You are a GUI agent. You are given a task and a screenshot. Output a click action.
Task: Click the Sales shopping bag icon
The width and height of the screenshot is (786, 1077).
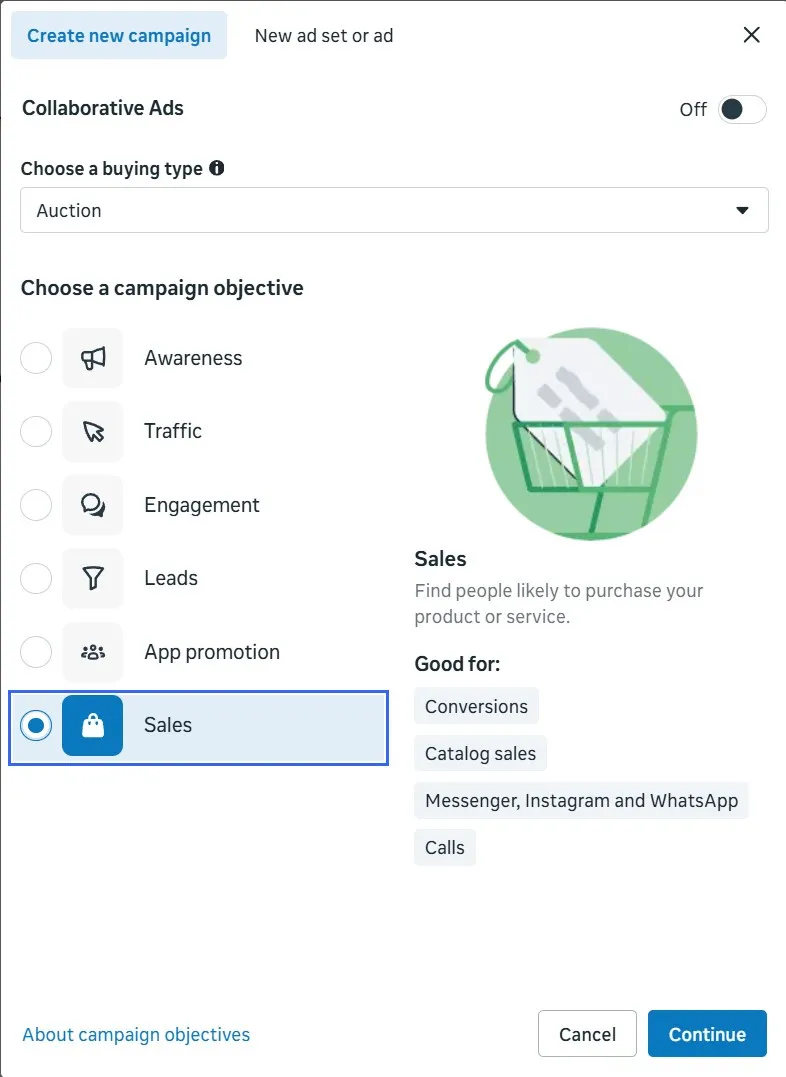tap(93, 725)
